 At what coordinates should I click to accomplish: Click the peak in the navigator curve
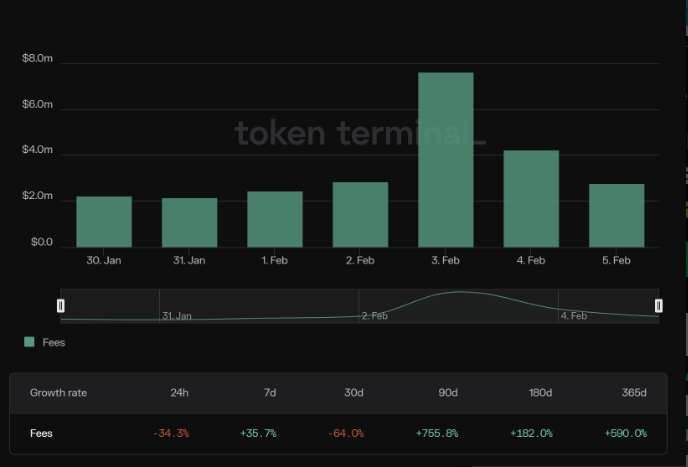click(458, 293)
